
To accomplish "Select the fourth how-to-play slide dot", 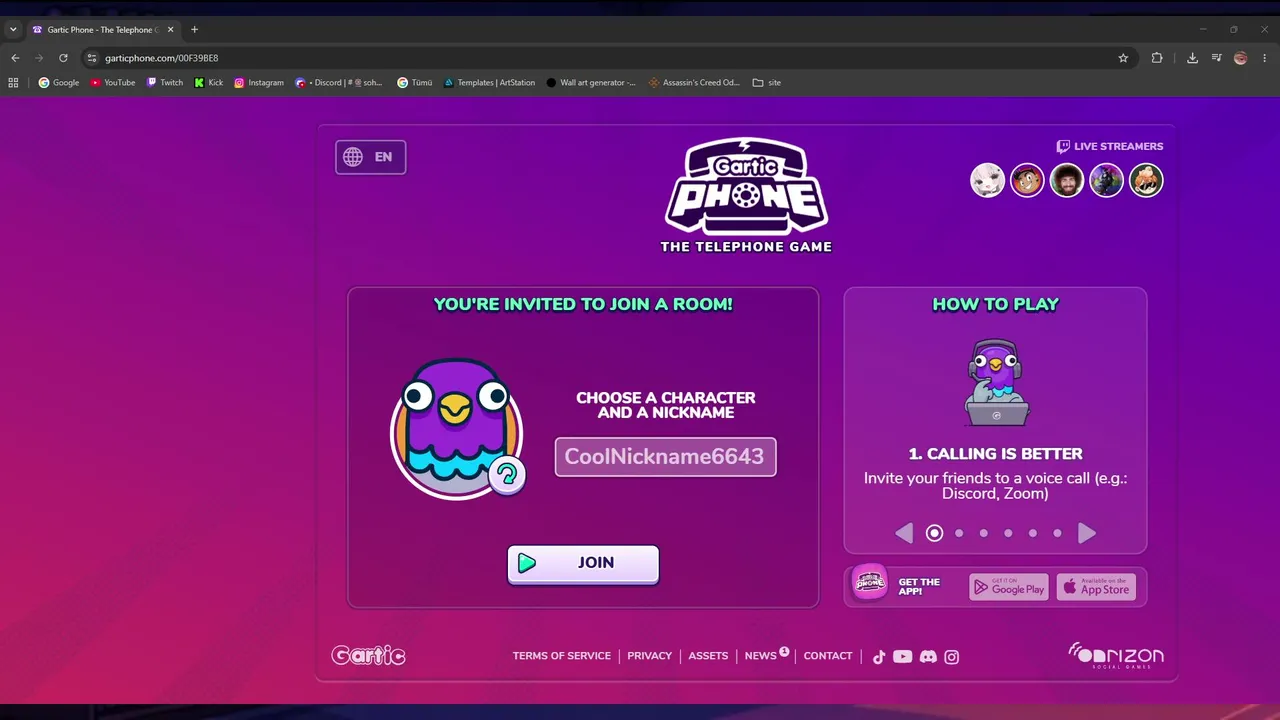I will pos(1008,533).
